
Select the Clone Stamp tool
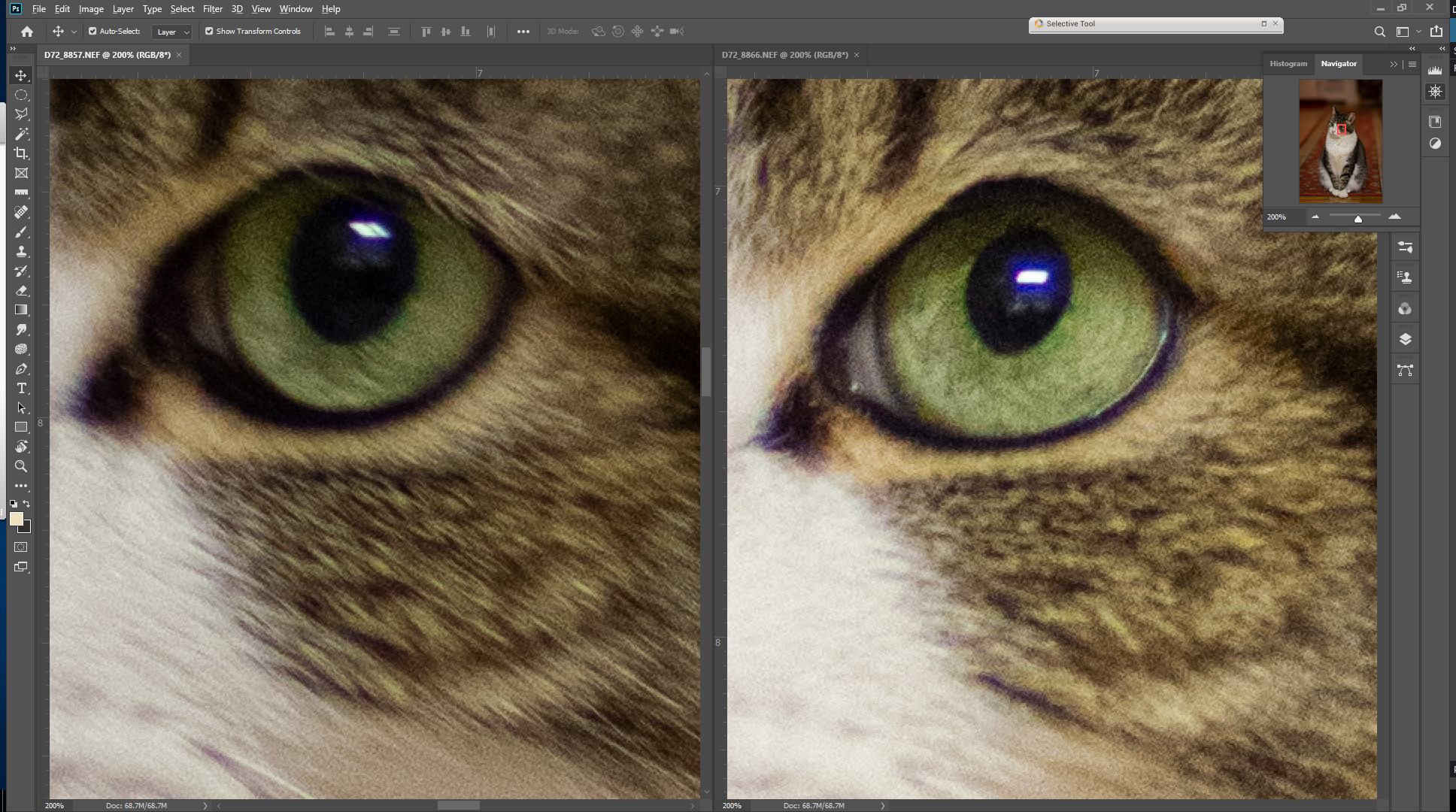click(x=21, y=251)
